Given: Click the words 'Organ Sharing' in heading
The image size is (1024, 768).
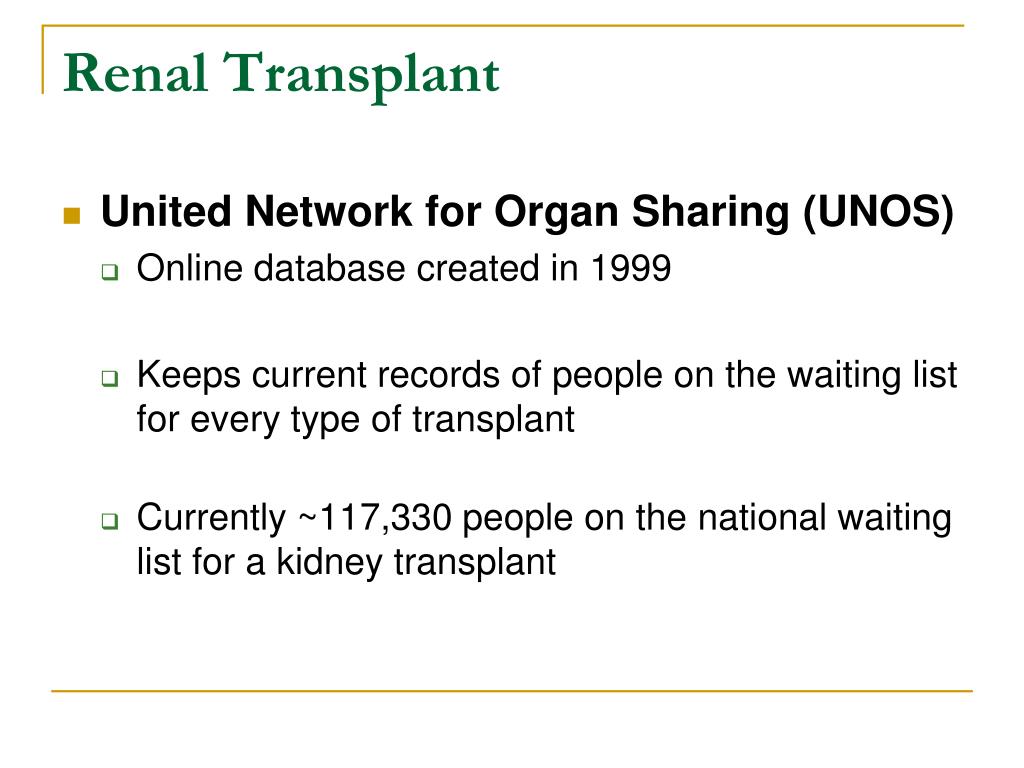Looking at the screenshot, I should click(x=644, y=214).
